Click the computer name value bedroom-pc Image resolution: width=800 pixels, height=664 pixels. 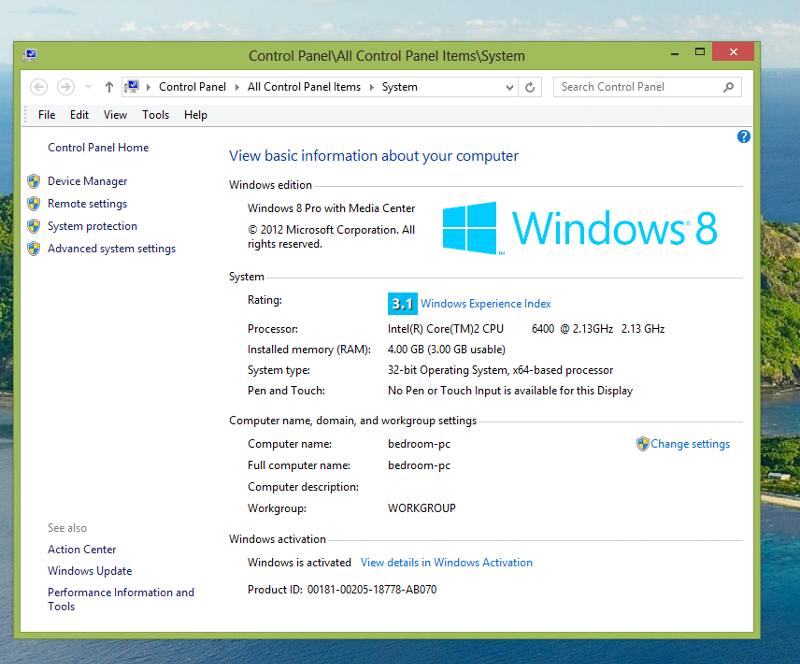[419, 444]
